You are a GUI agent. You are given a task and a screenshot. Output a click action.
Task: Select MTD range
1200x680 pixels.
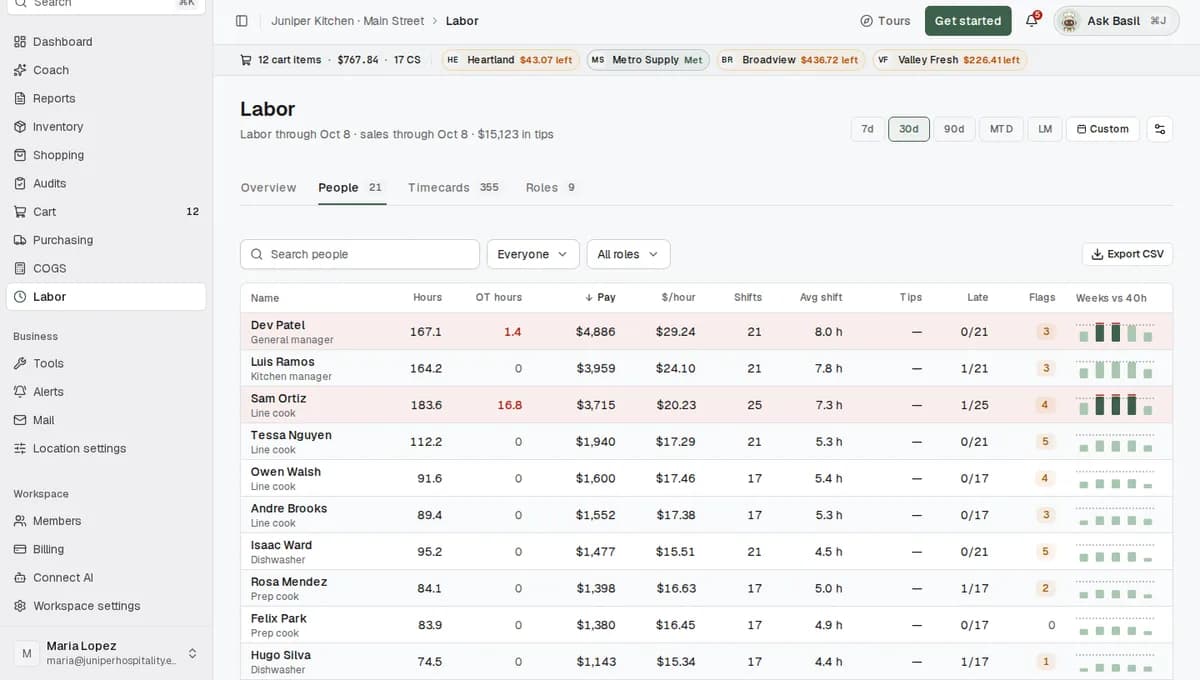coord(1001,129)
